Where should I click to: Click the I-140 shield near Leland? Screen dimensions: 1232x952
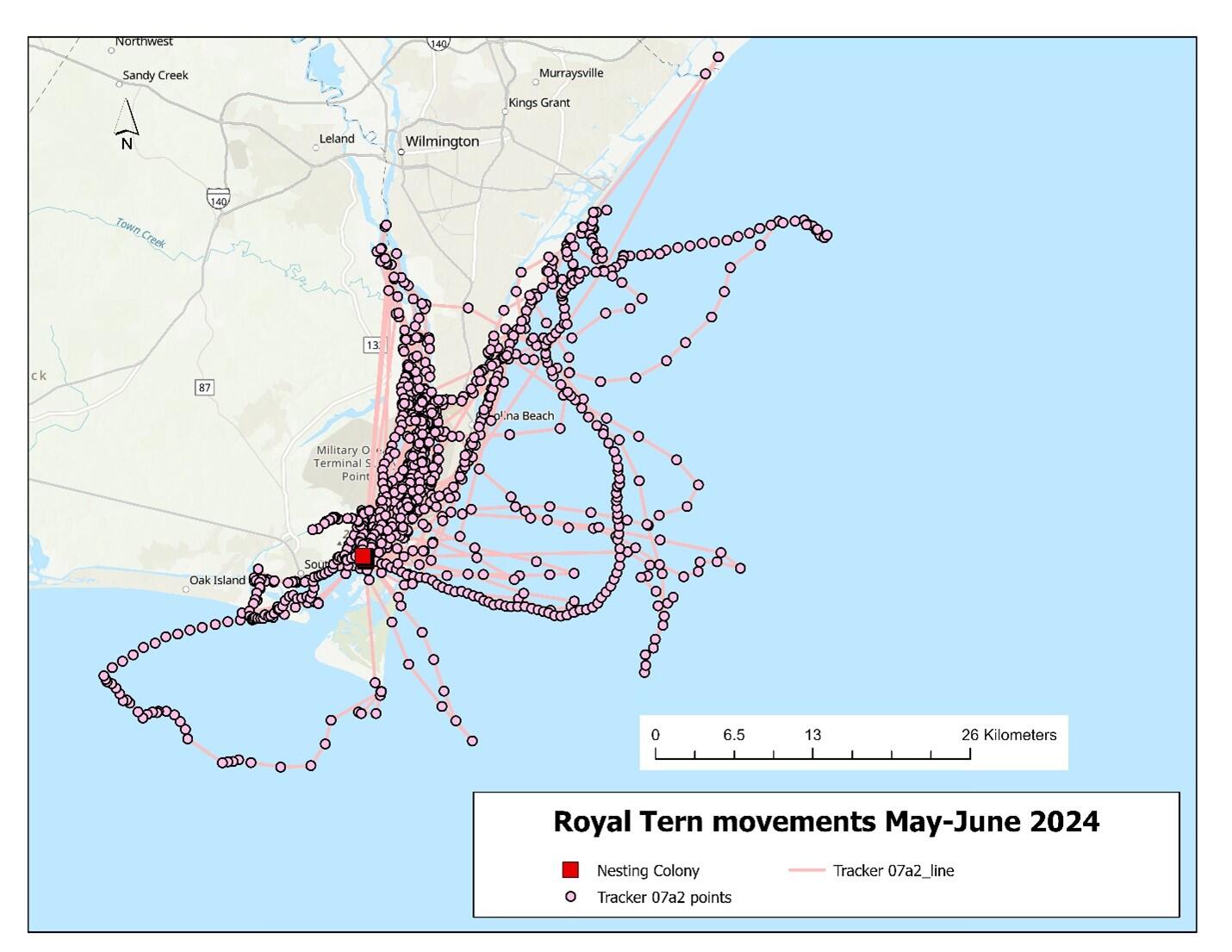click(x=218, y=198)
